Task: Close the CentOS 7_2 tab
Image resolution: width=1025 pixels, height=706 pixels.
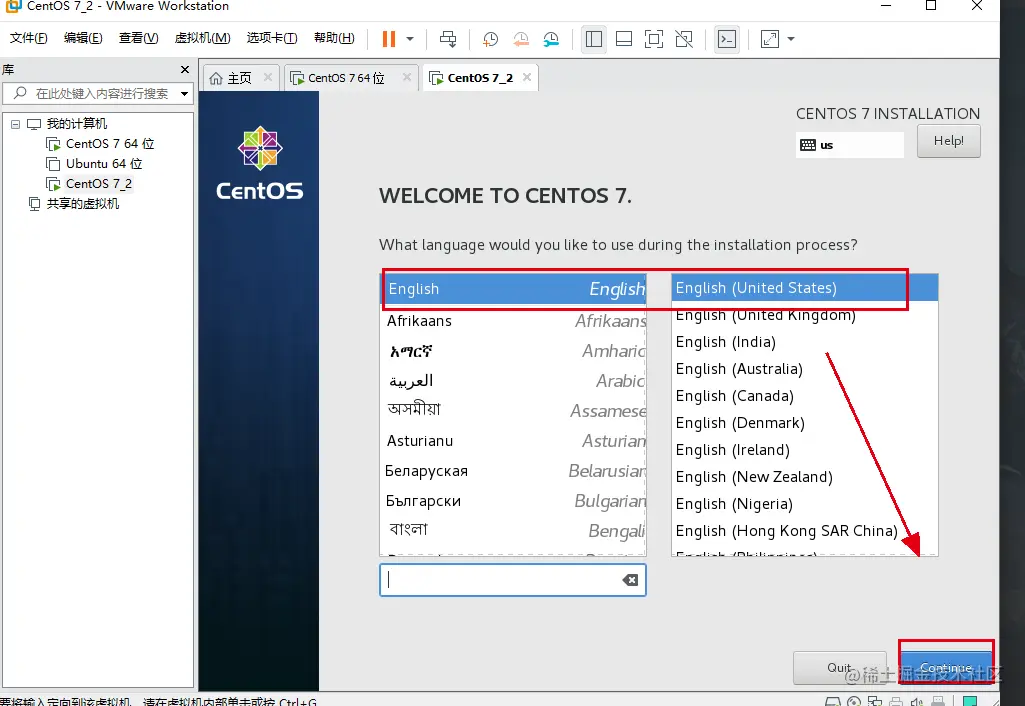Action: [x=527, y=77]
